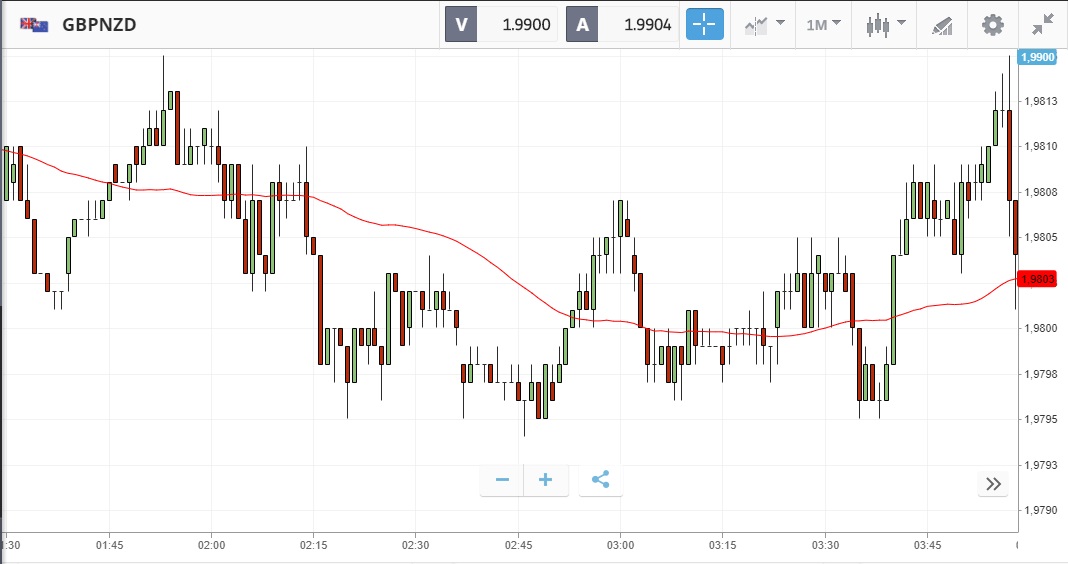
Task: Open the chart comparison dropdown
Action: pos(763,25)
